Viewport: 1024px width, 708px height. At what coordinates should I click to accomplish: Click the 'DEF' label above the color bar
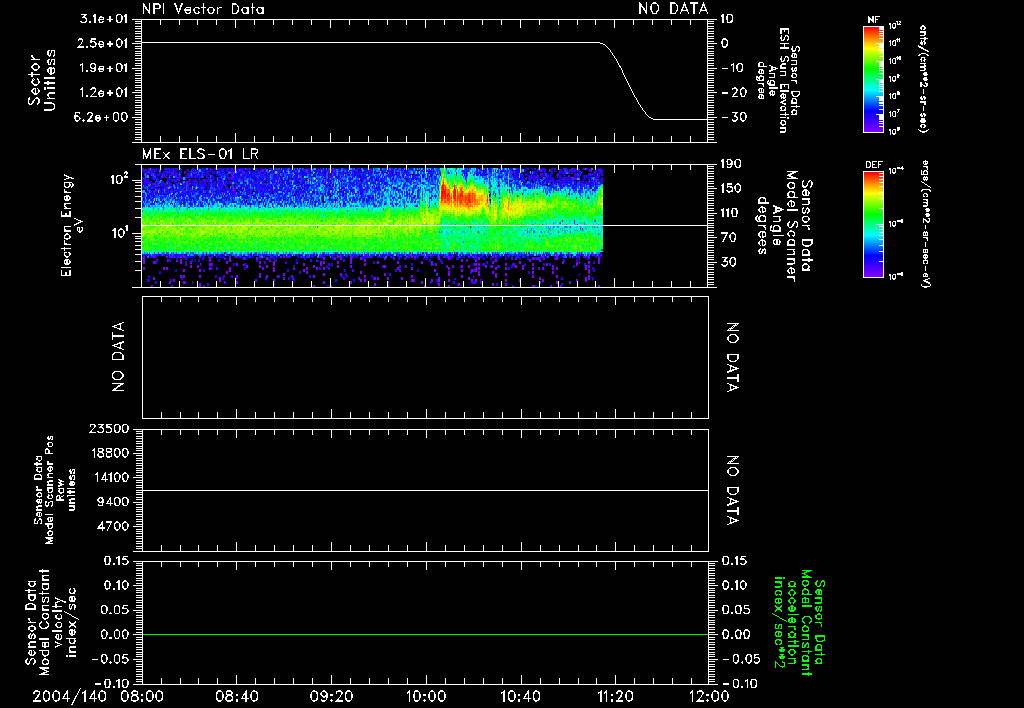point(873,165)
